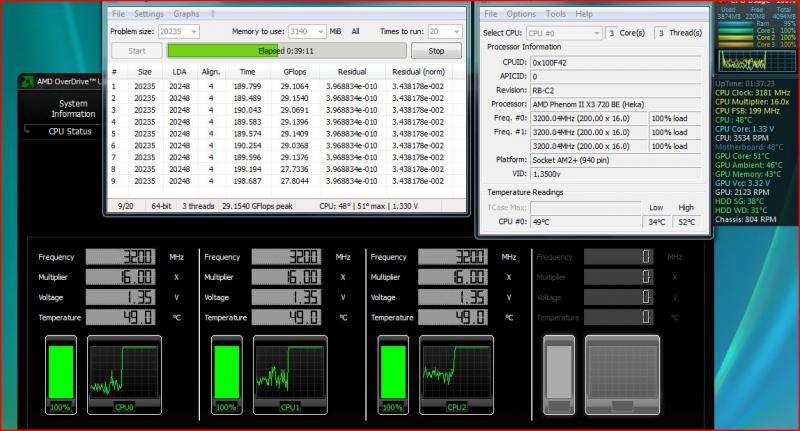Image resolution: width=800 pixels, height=431 pixels.
Task: Open the File menu in CPU info window
Action: click(x=491, y=14)
